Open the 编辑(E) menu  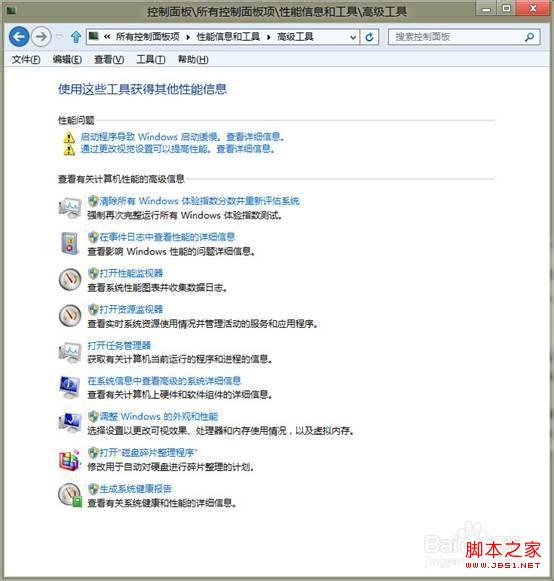[x=67, y=59]
